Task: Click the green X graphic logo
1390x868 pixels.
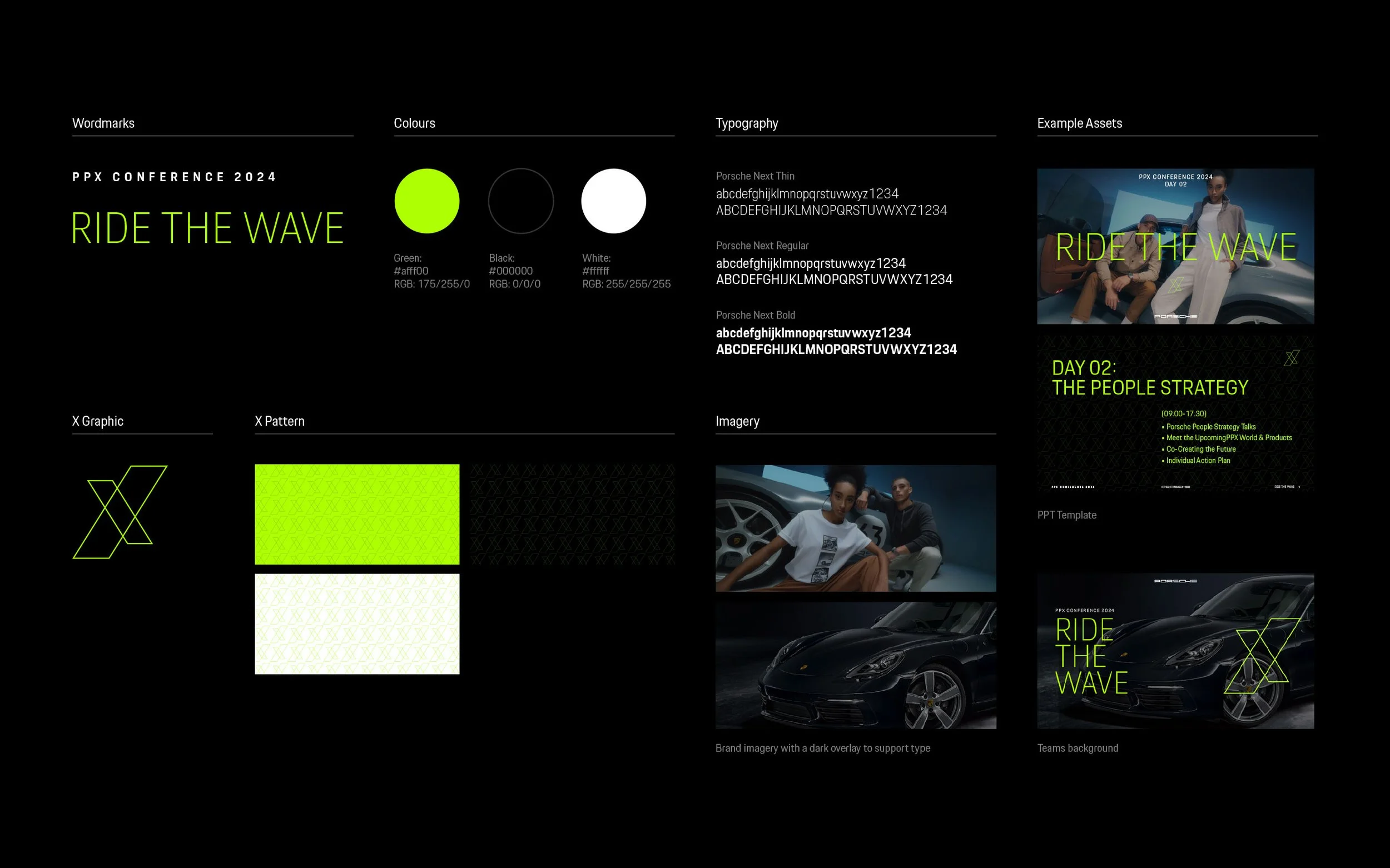Action: pyautogui.click(x=120, y=511)
